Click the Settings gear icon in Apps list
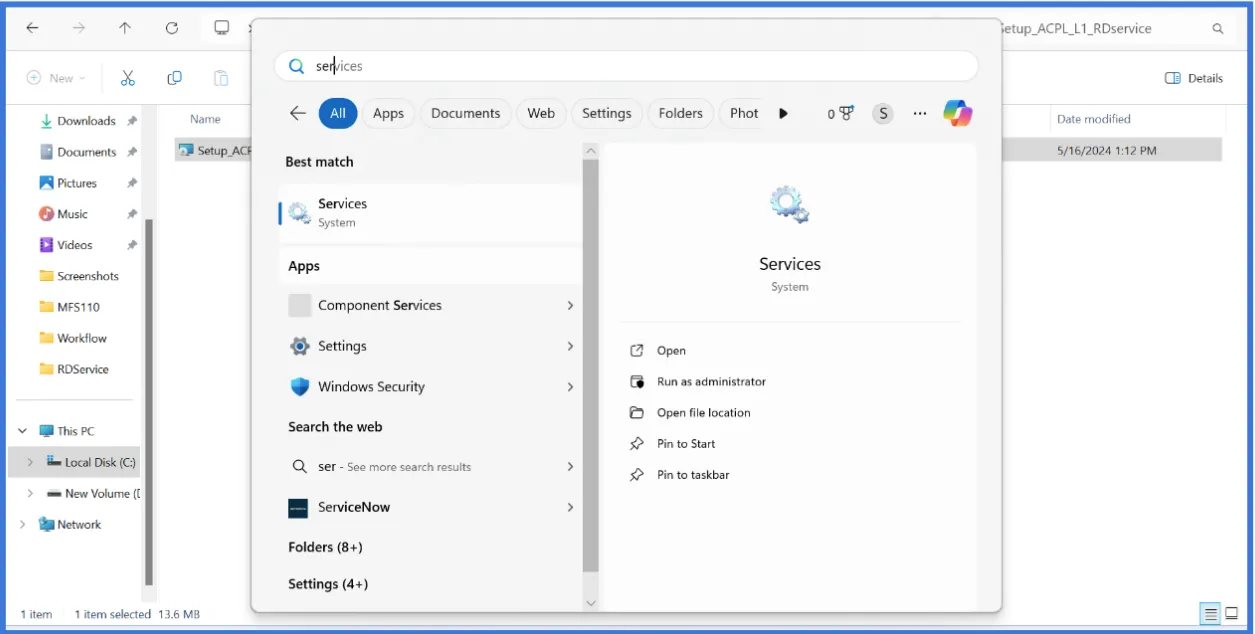 (300, 346)
